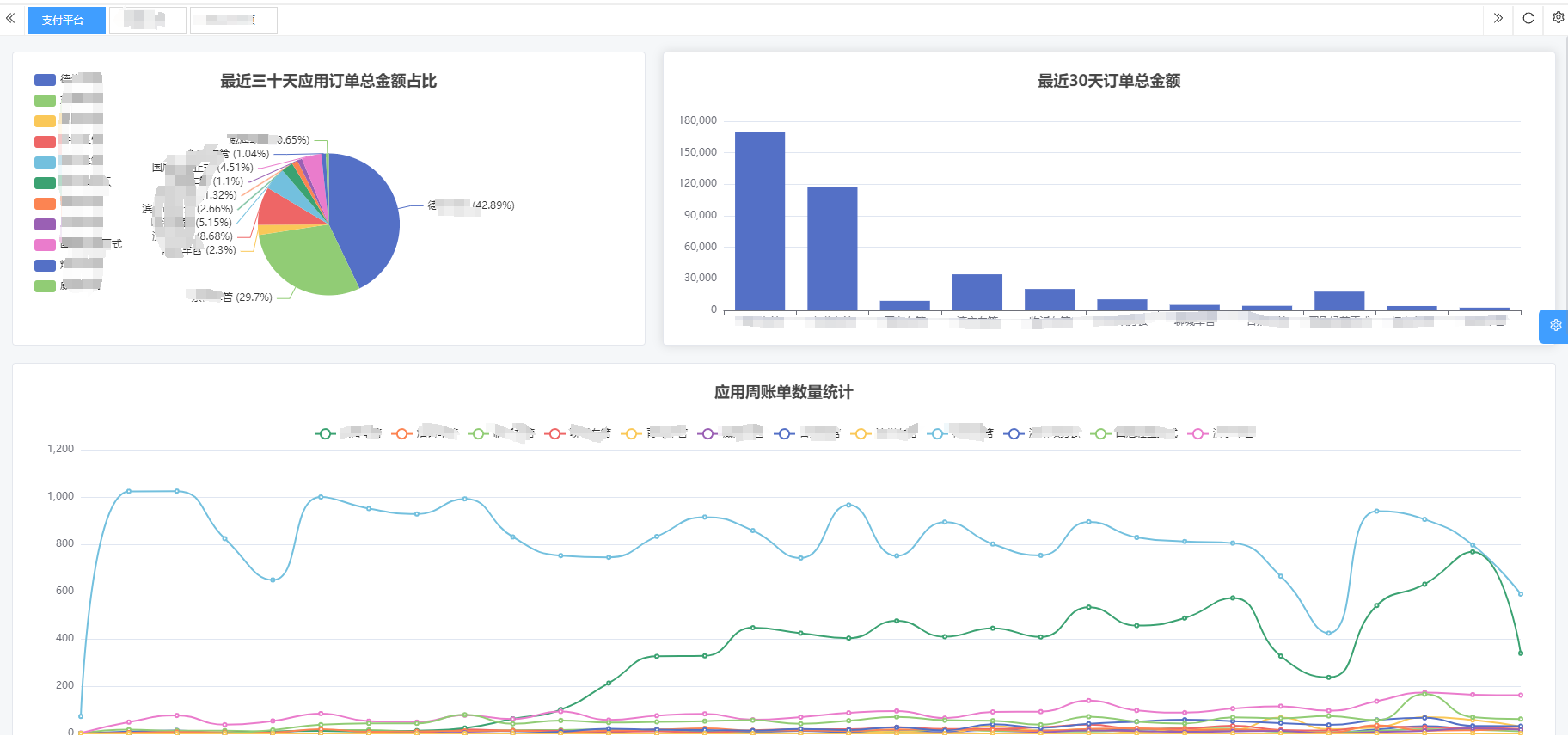Collapse sidebar with the double-left arrow icon
1568x736 pixels.
pos(10,18)
